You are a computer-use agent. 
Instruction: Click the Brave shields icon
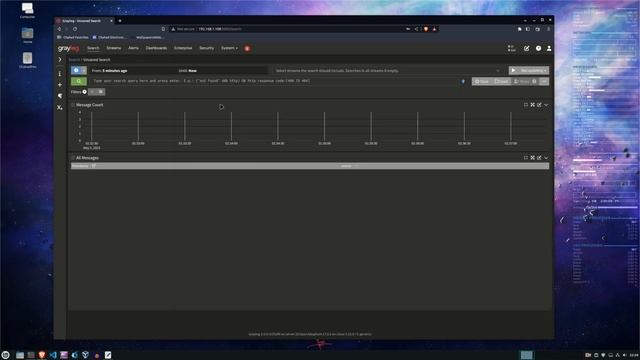pos(426,29)
